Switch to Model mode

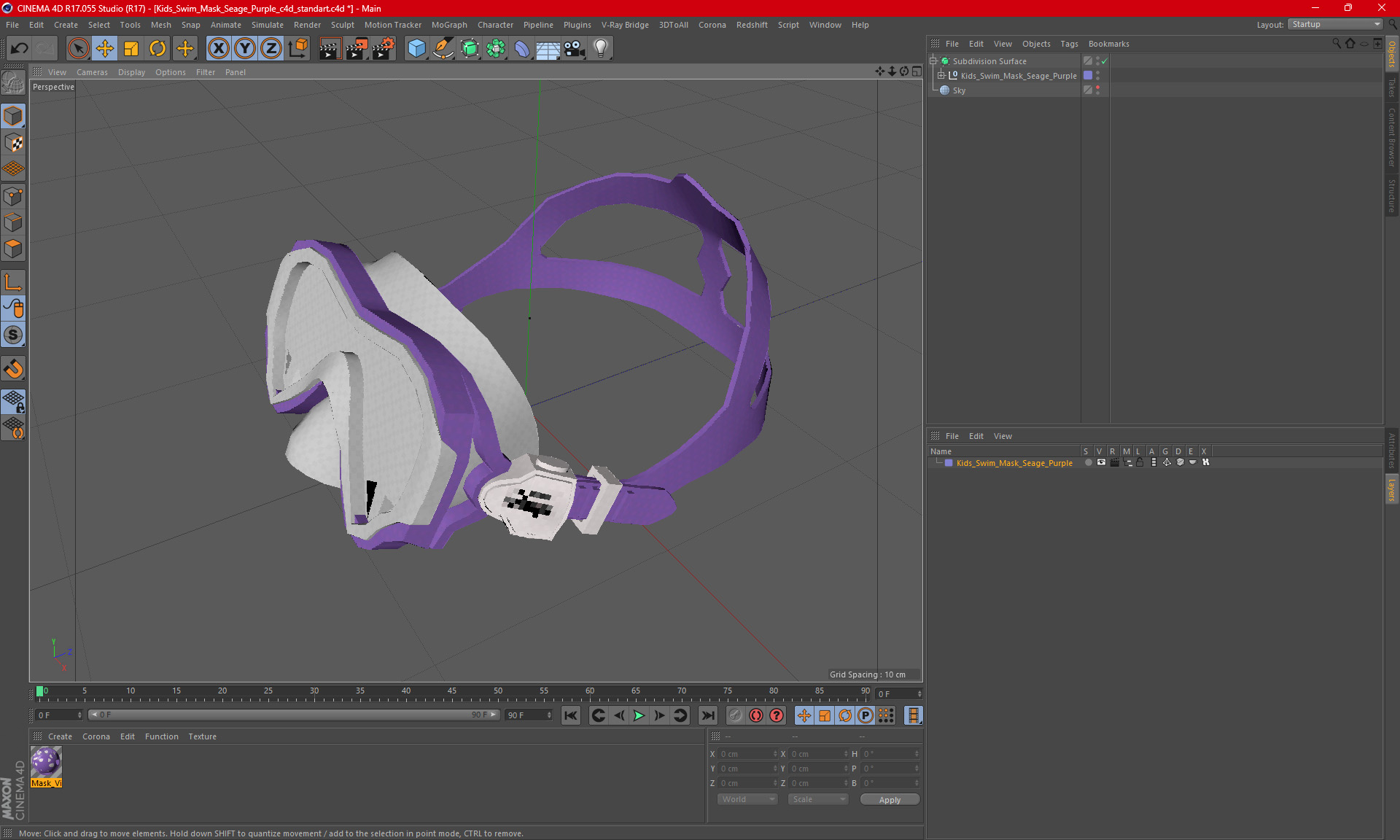(x=13, y=116)
